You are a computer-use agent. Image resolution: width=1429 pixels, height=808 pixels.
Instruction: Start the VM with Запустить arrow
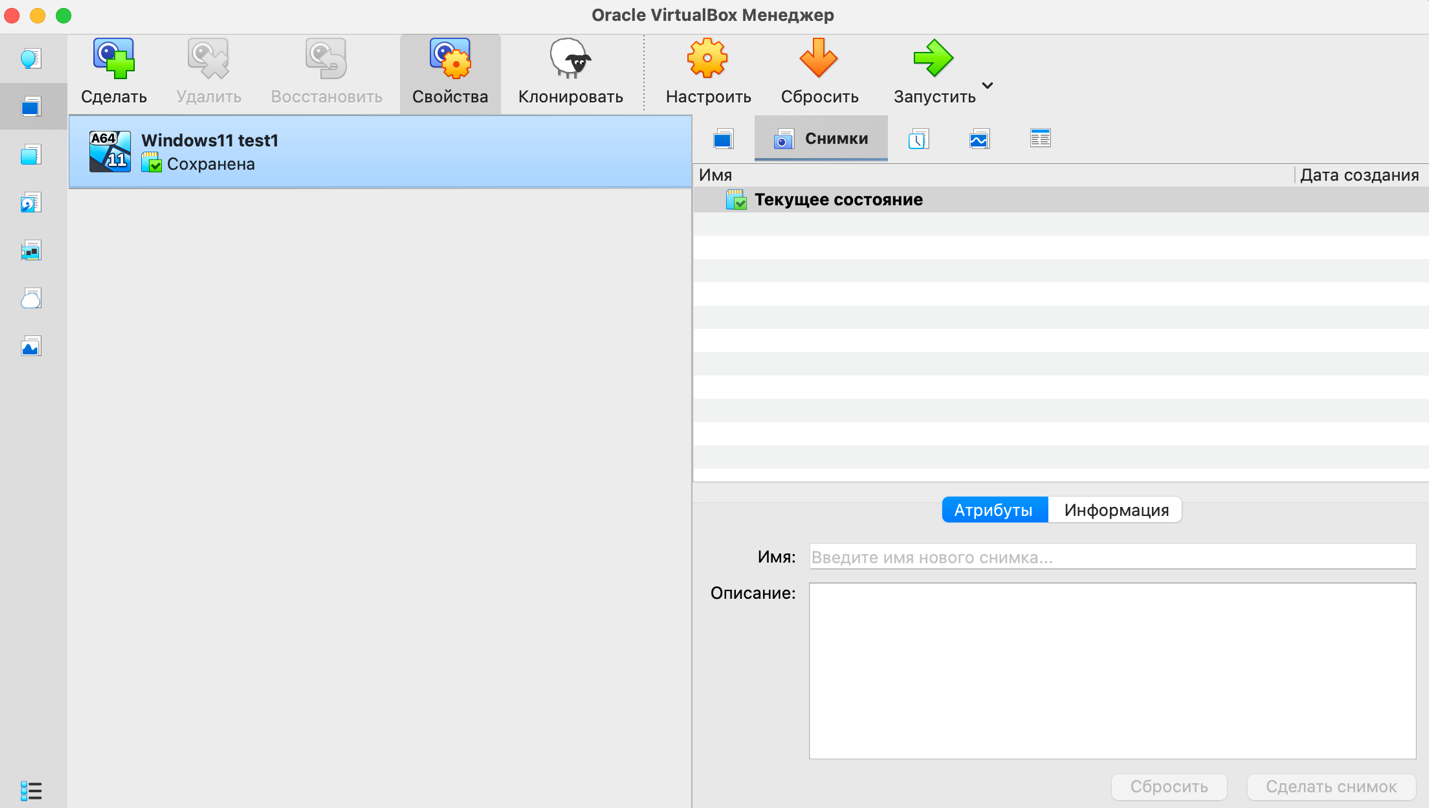coord(932,60)
